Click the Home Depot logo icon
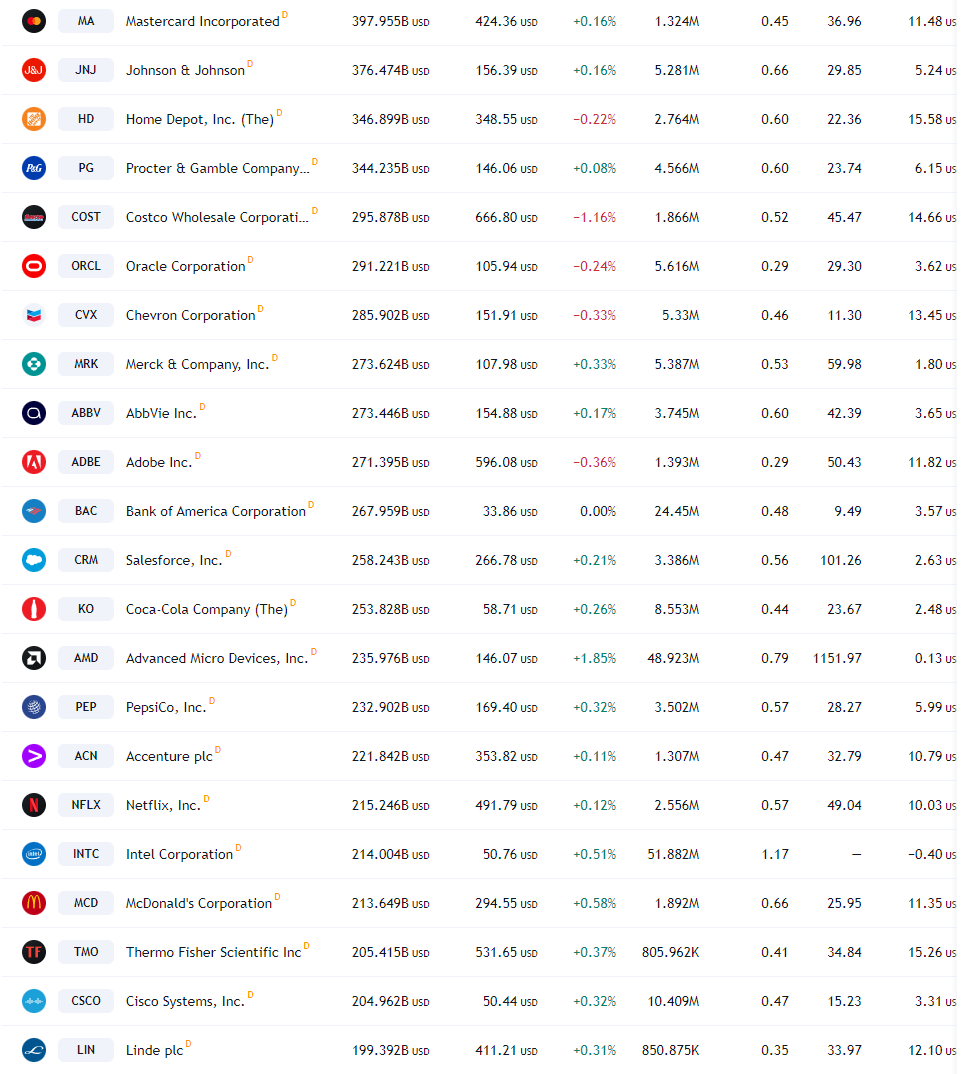 pos(34,119)
